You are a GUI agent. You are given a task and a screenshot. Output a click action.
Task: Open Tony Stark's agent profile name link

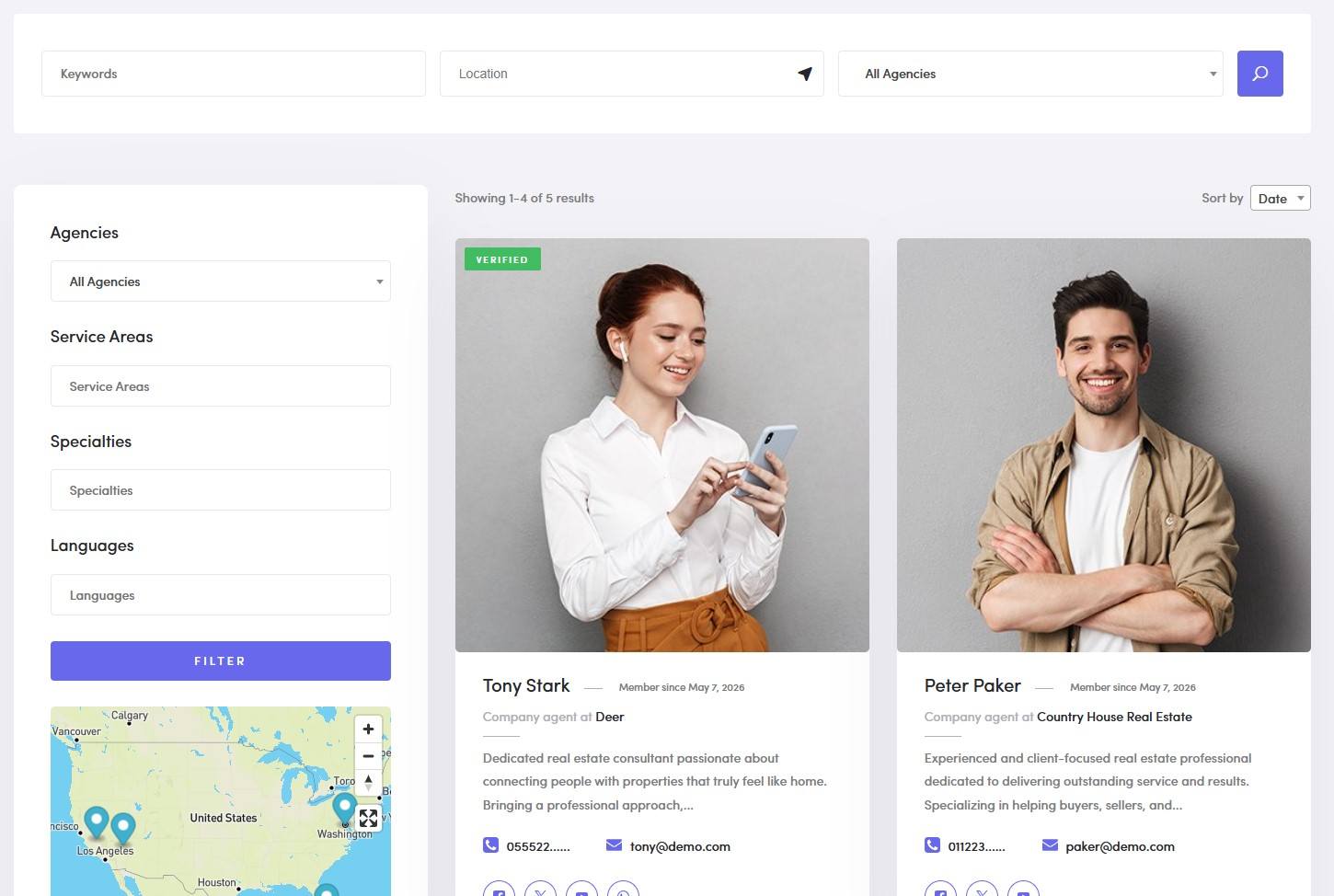coord(526,685)
